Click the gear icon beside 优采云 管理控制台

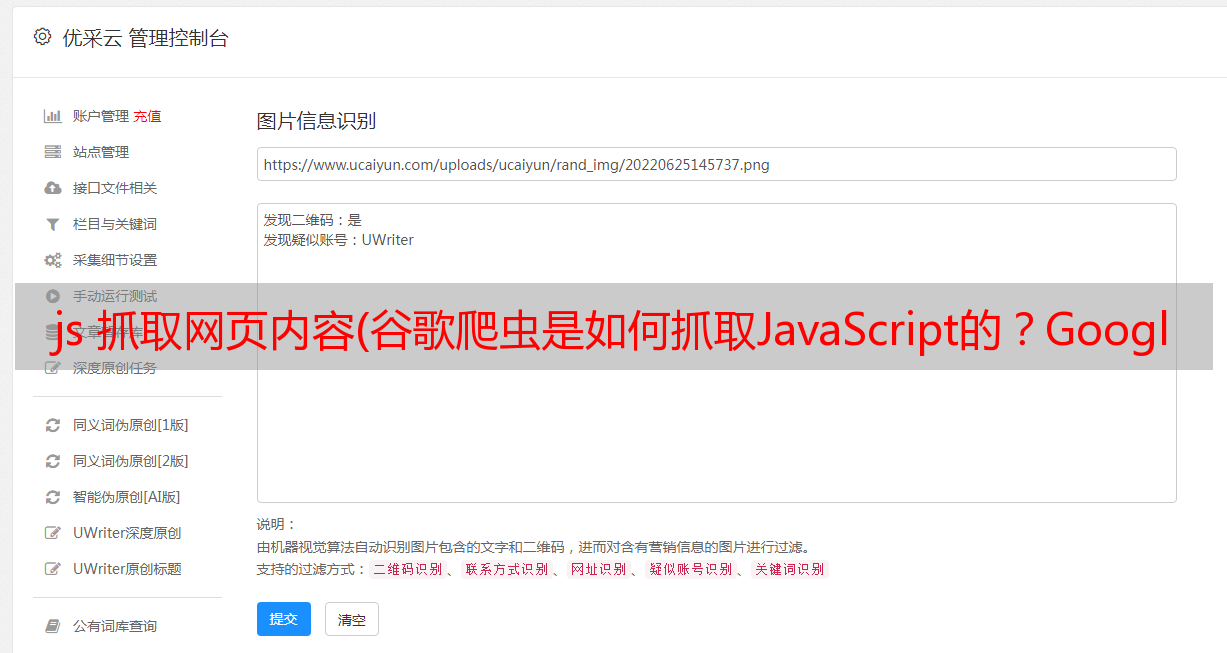(42, 37)
